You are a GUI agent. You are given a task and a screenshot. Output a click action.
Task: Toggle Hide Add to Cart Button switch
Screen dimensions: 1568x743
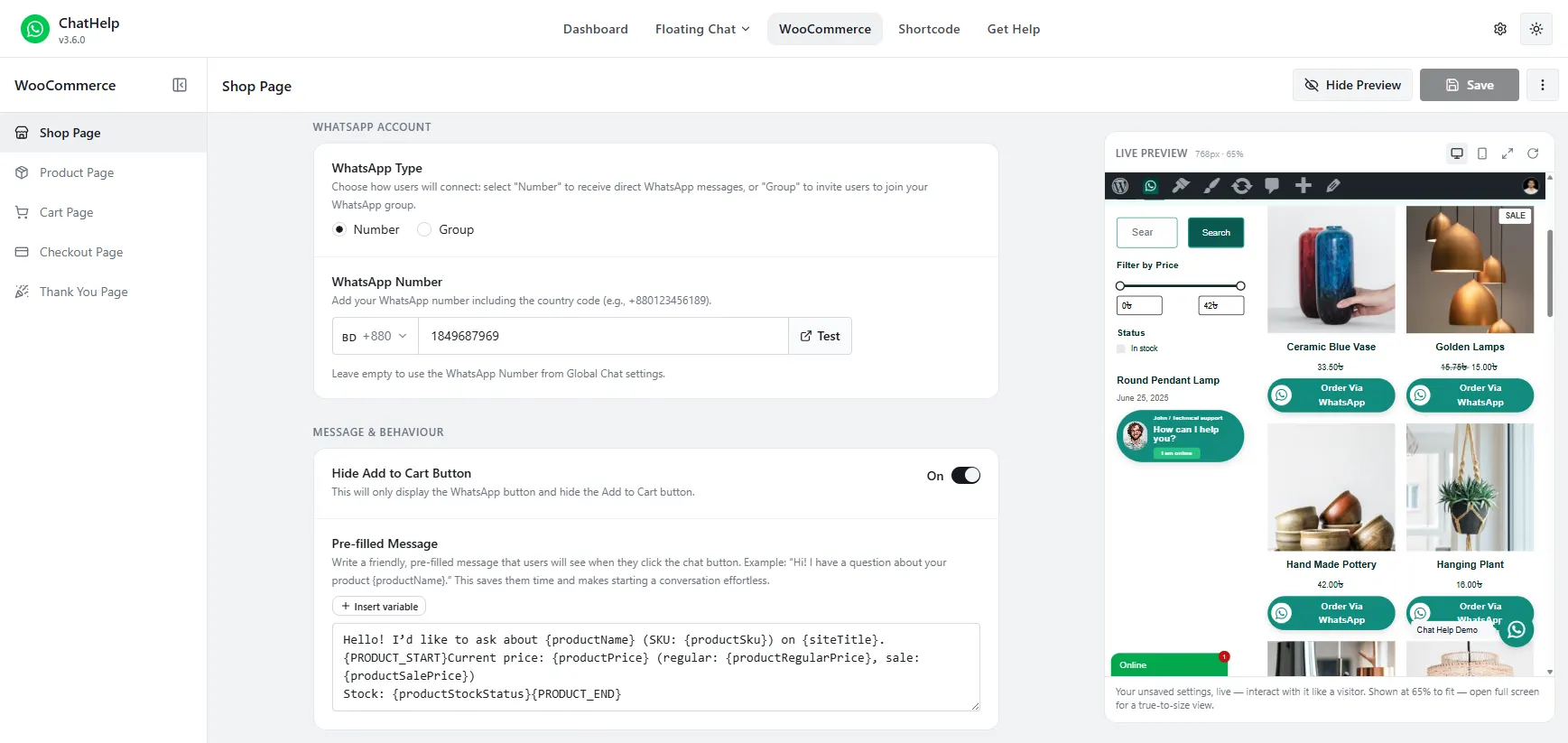coord(966,476)
